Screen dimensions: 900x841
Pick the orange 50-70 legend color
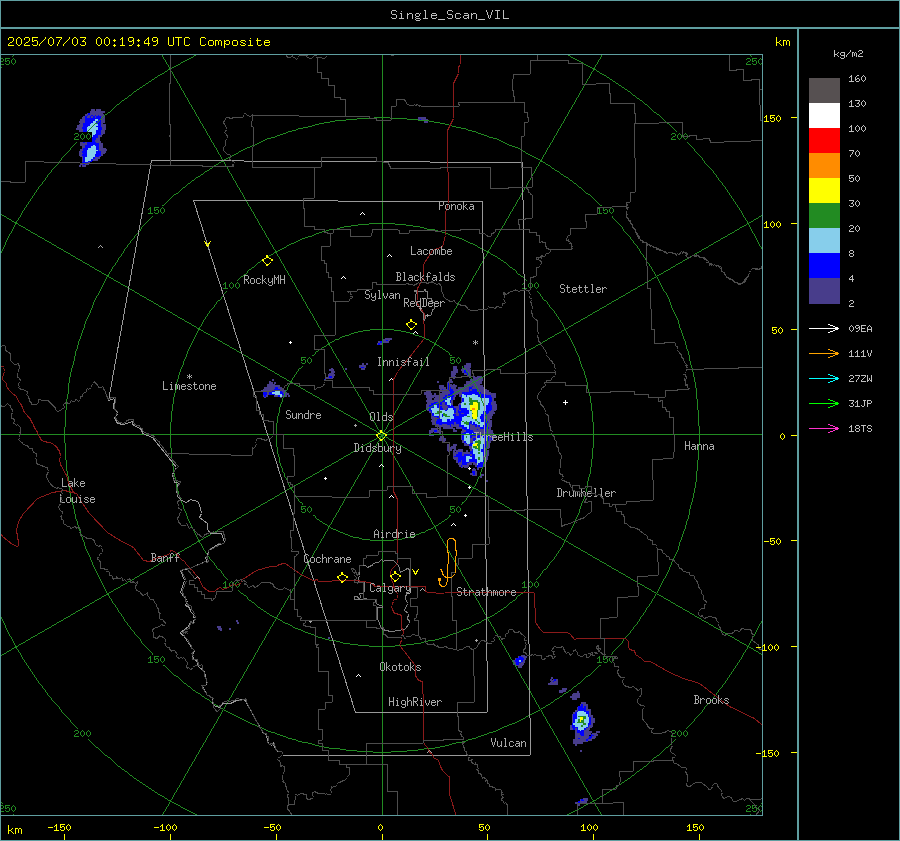[824, 166]
